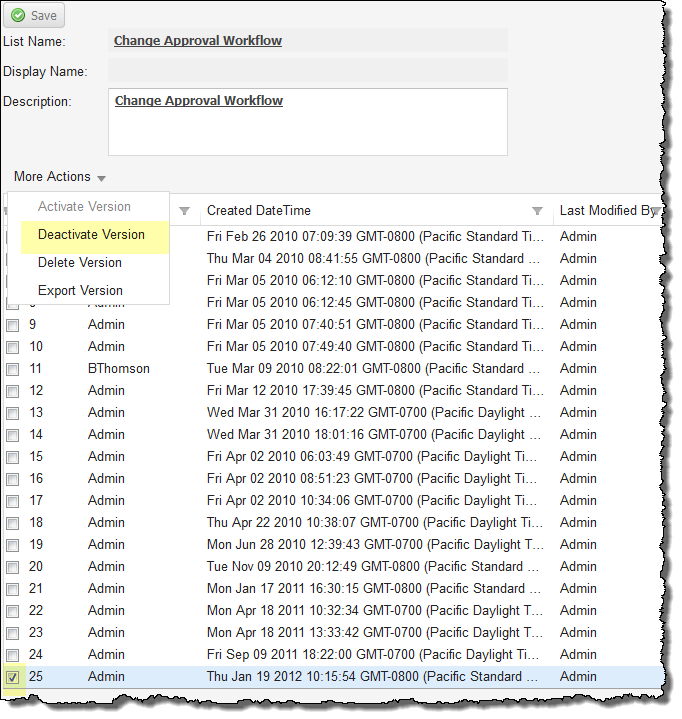Click the List Name field
Screen dimensions: 682x719
[x=308, y=40]
